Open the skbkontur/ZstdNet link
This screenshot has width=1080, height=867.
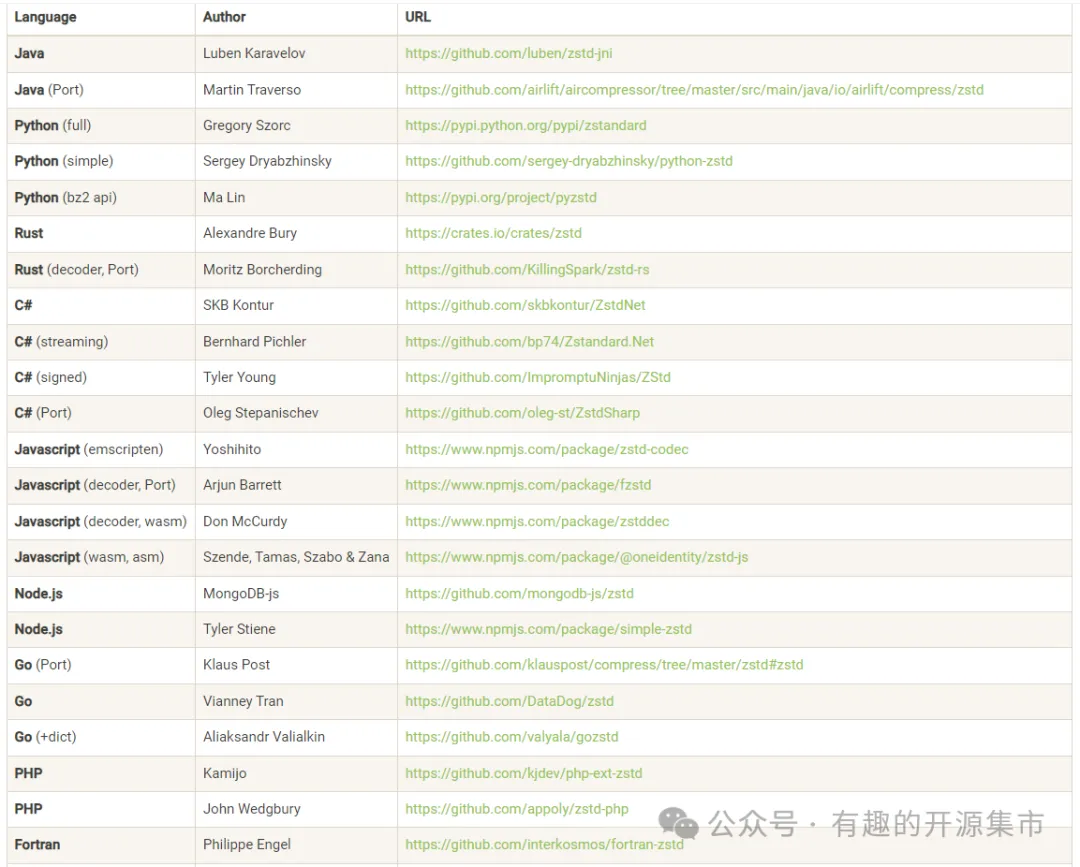[525, 305]
